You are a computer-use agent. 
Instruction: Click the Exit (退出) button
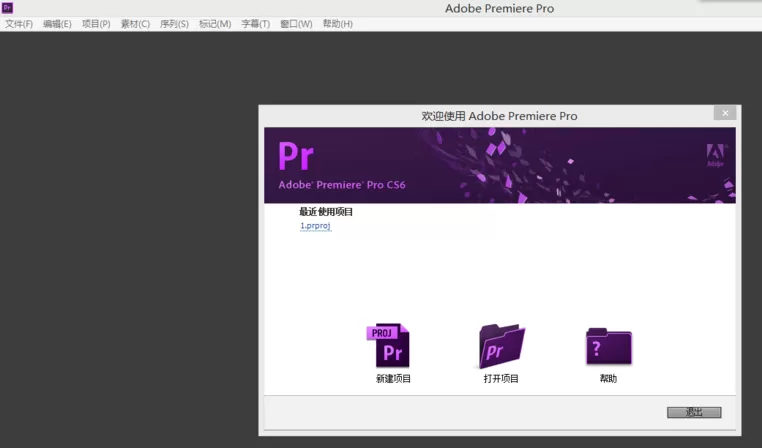tap(694, 412)
